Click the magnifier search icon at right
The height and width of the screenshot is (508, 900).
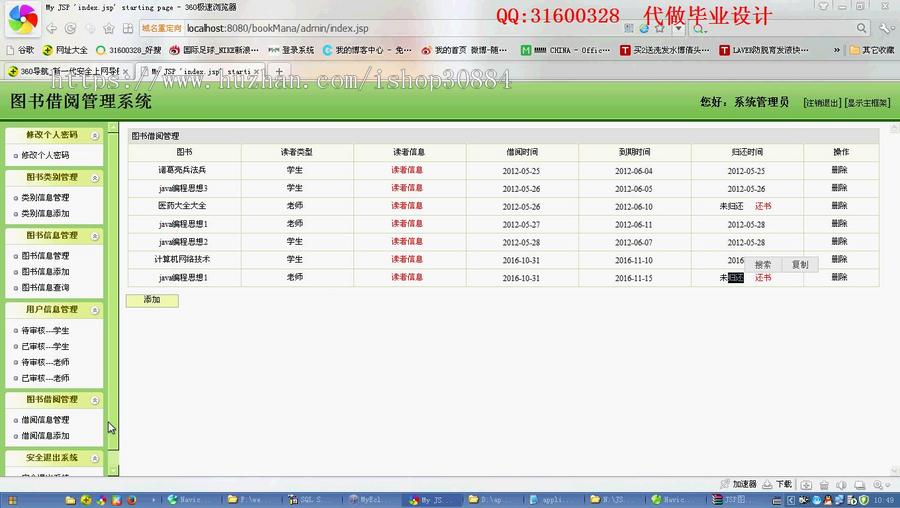[x=862, y=28]
